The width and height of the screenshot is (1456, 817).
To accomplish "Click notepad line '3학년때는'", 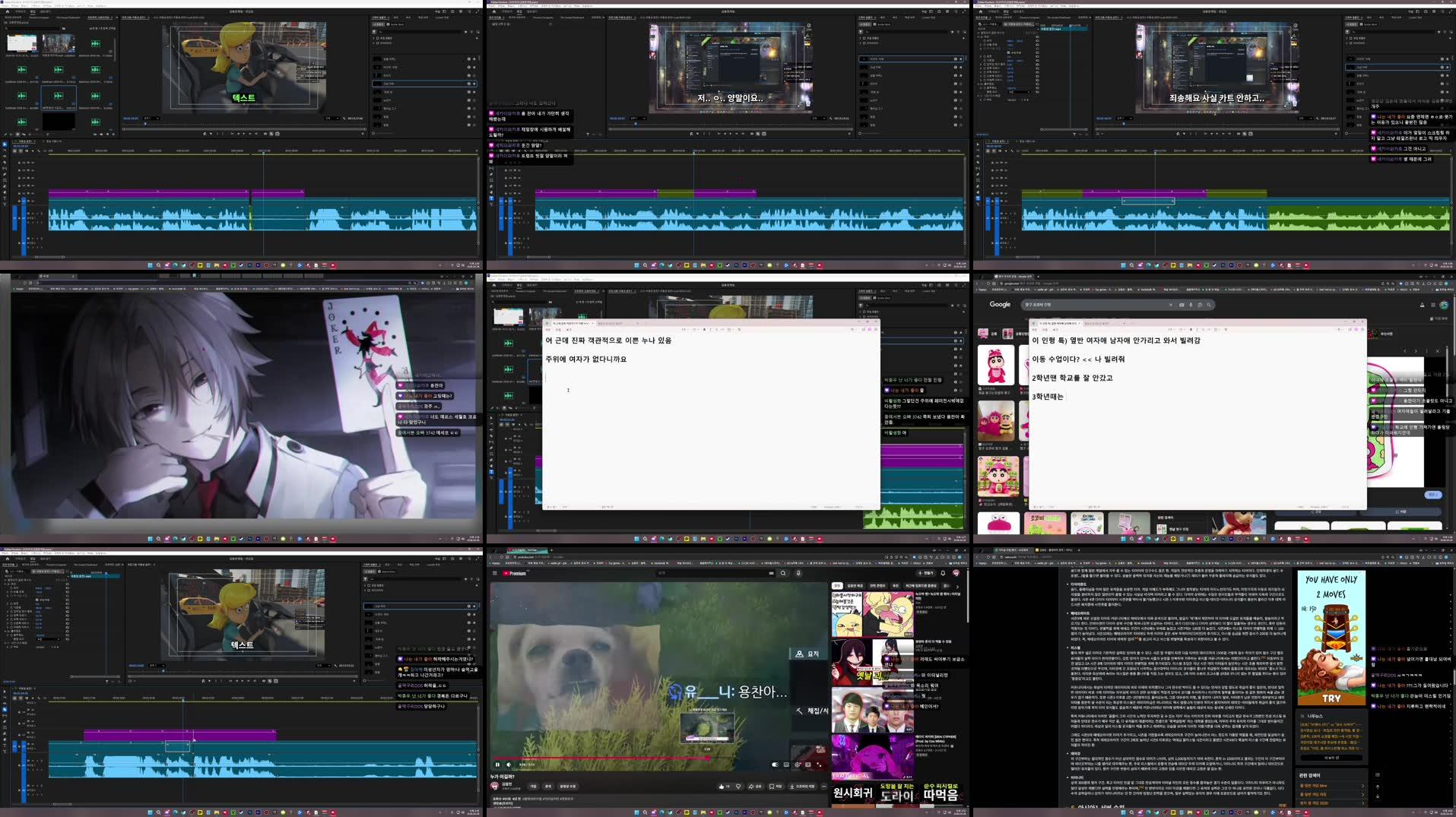I will click(x=1048, y=397).
